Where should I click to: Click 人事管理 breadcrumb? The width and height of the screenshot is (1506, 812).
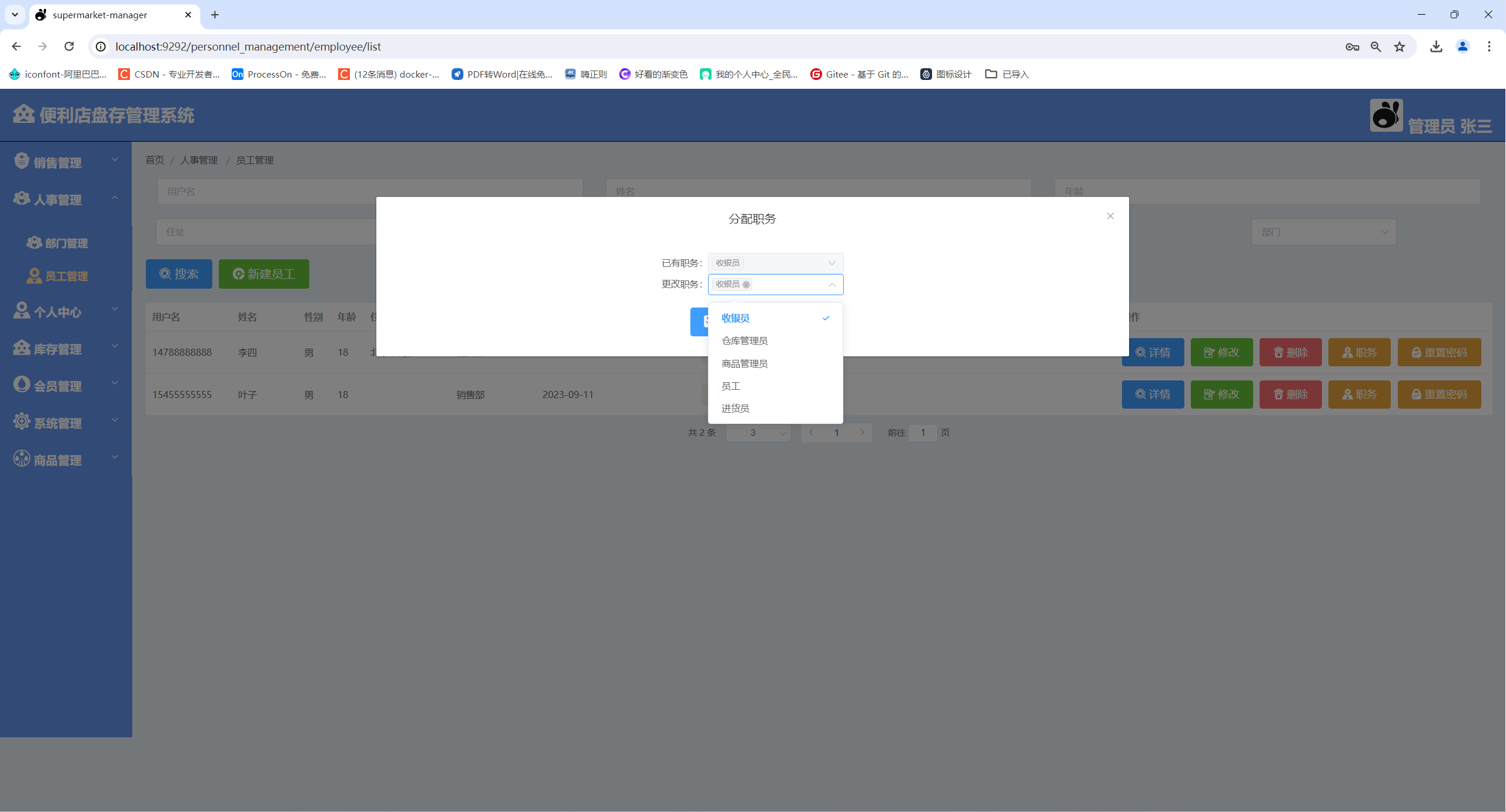point(199,160)
